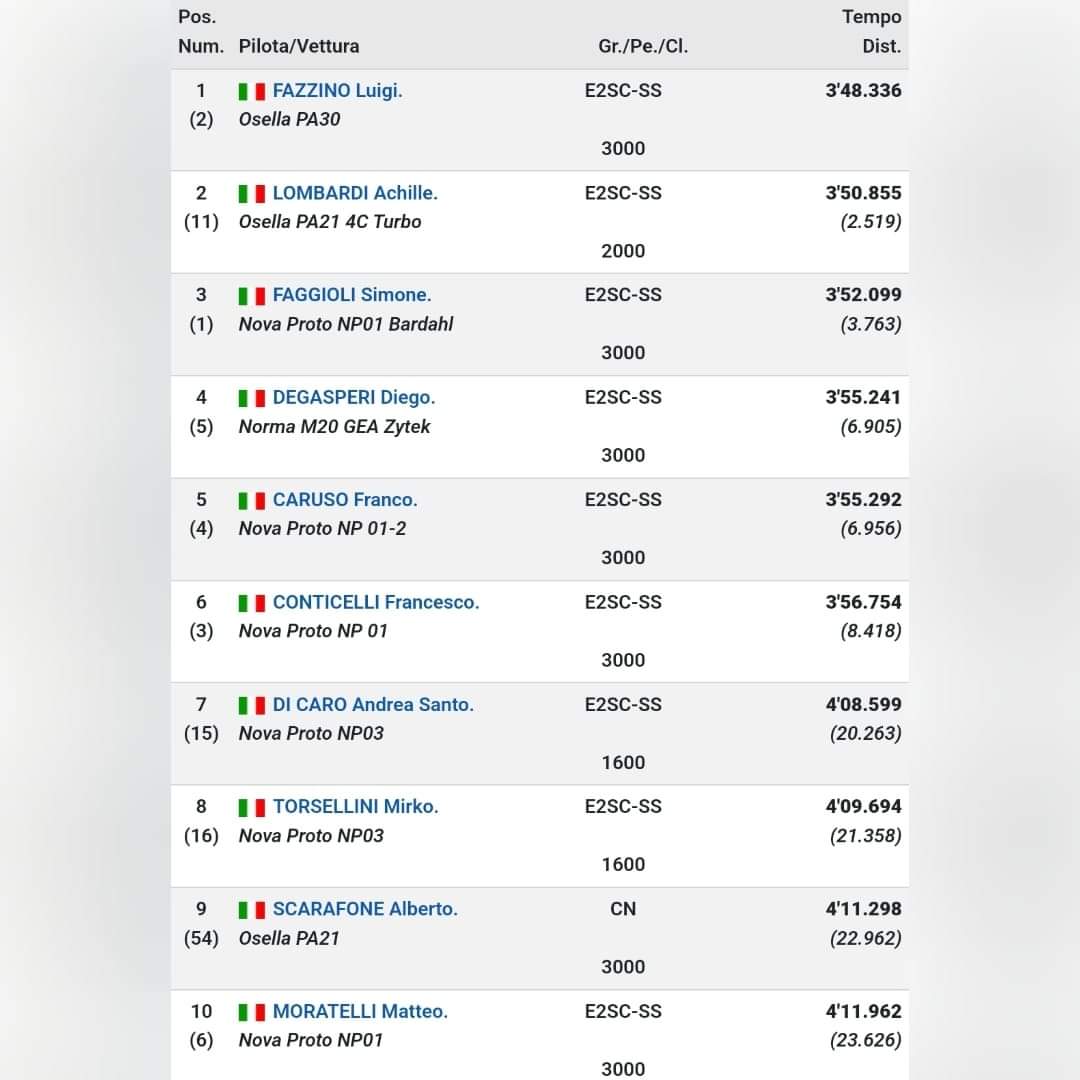Click the flag next to CONTICELLI Francesco

pyautogui.click(x=252, y=603)
